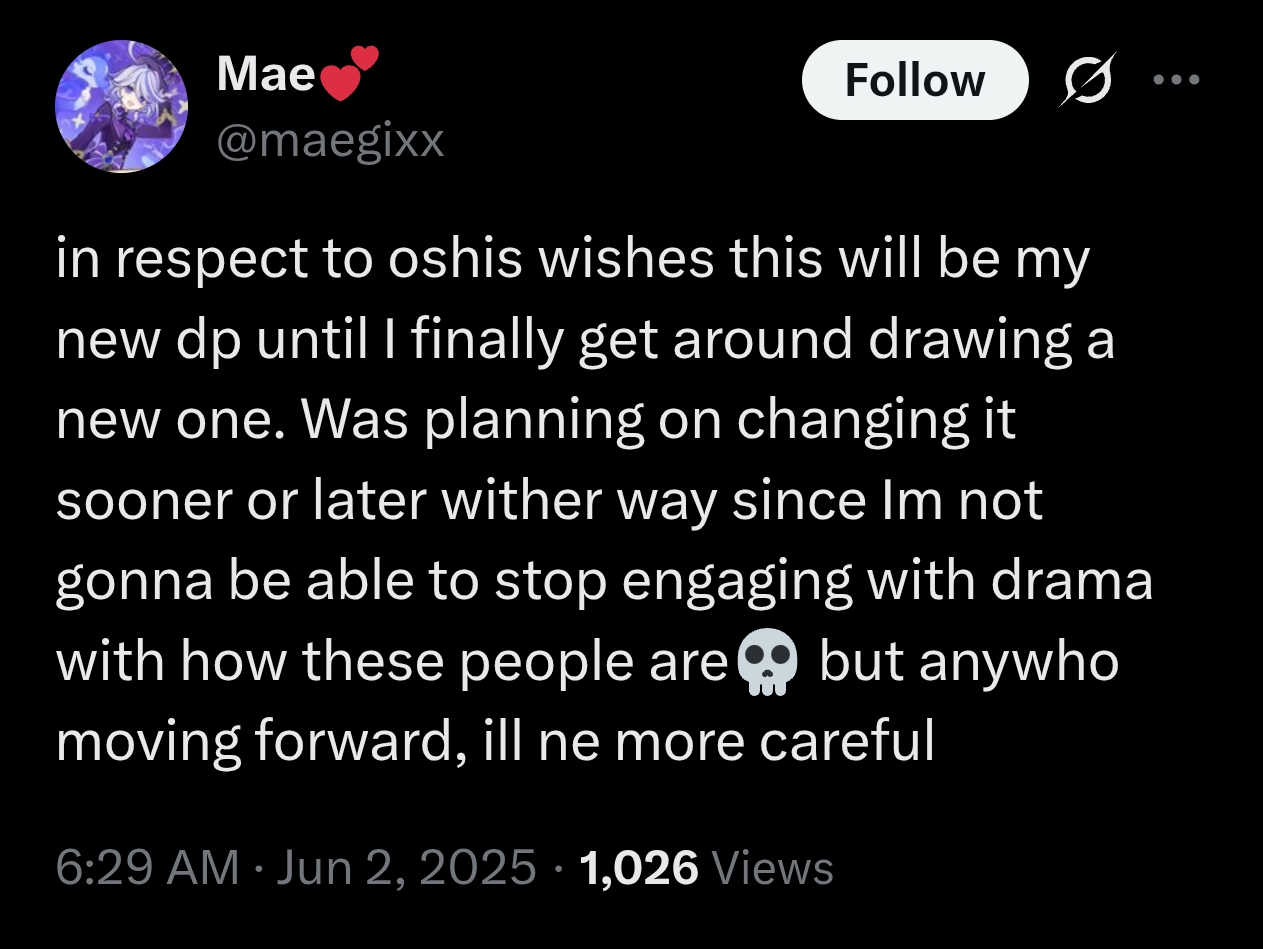This screenshot has height=949, width=1263.
Task: Open the three-dot more options menu
Action: [1174, 80]
